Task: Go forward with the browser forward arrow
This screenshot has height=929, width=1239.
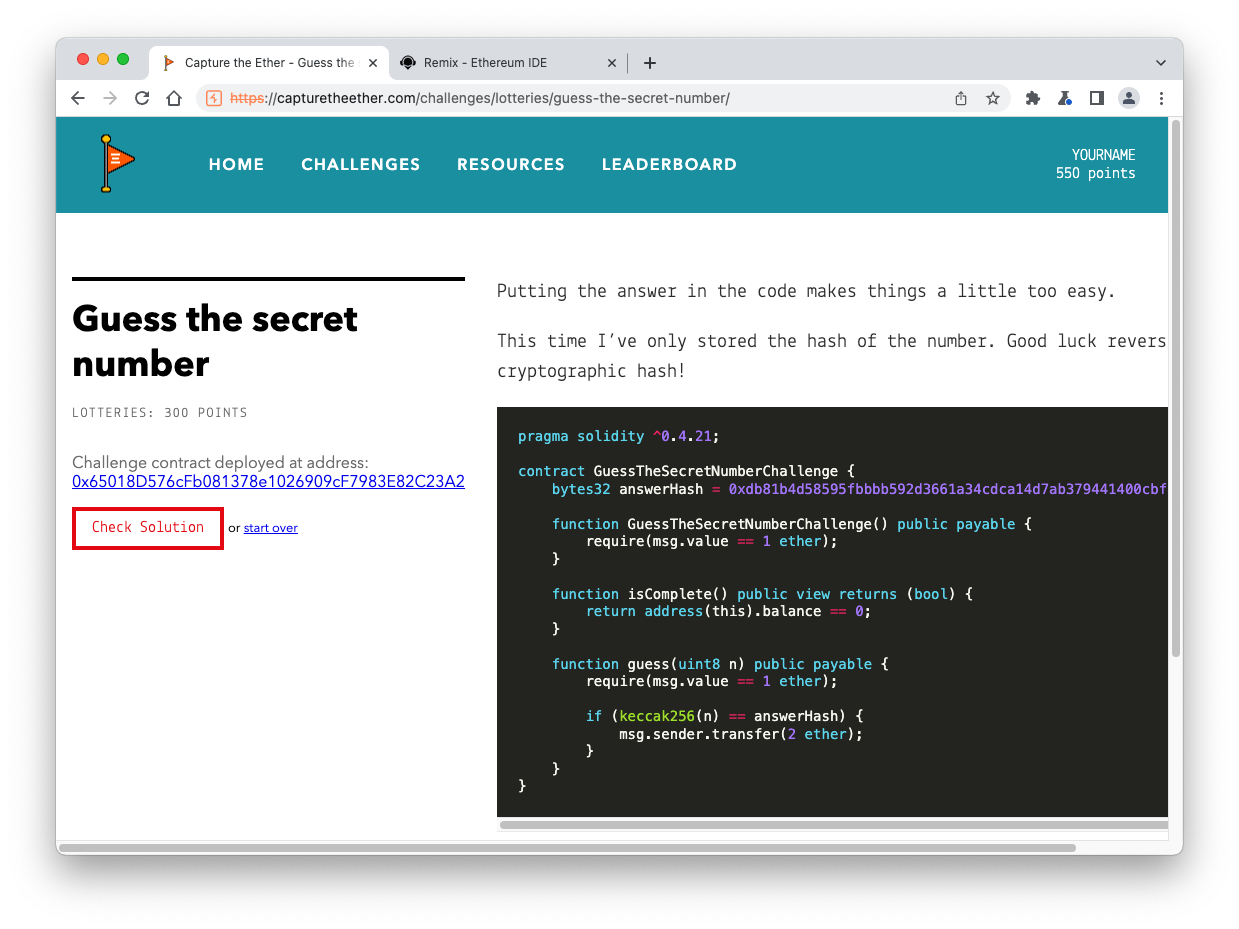Action: tap(110, 98)
